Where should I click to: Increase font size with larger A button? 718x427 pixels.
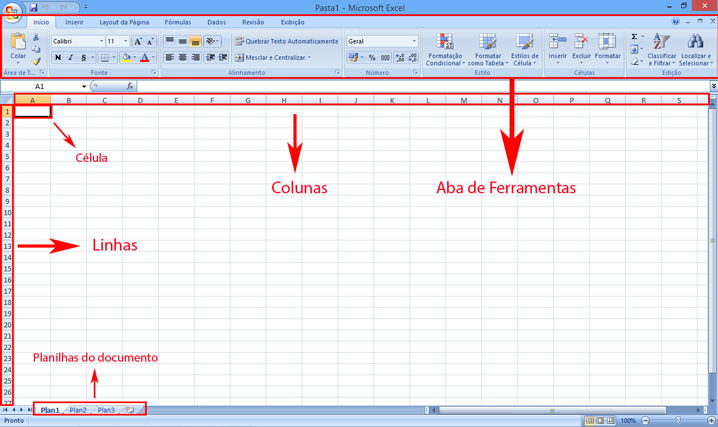pyautogui.click(x=137, y=42)
